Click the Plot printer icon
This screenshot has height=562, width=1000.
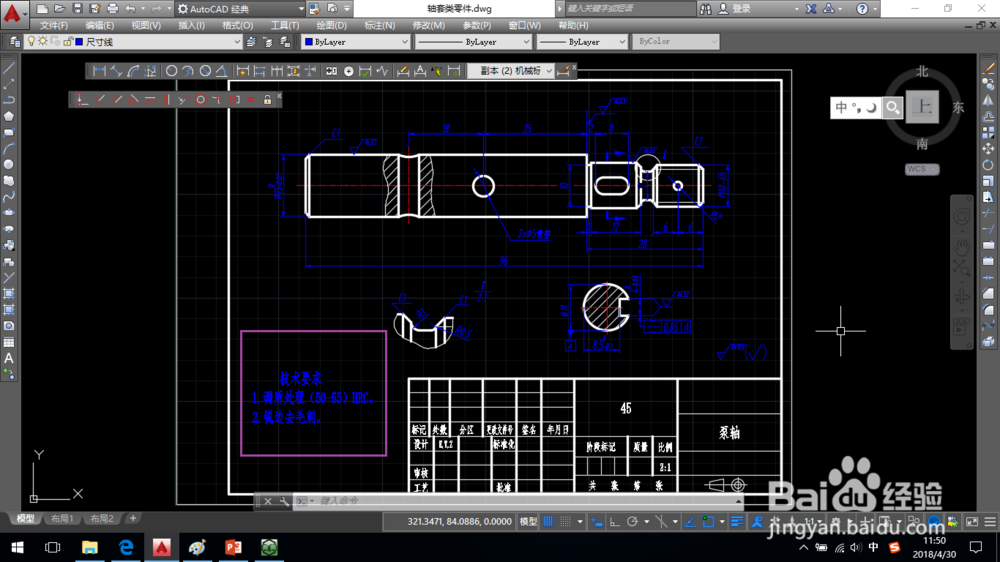[113, 8]
